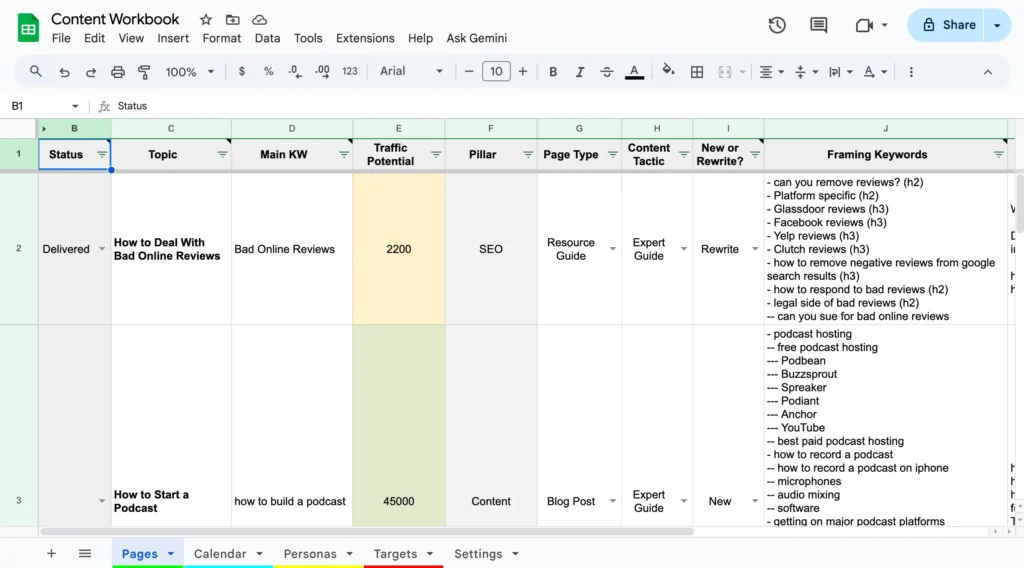Star the Content Workbook document
Image resolution: width=1024 pixels, height=568 pixels.
point(206,20)
